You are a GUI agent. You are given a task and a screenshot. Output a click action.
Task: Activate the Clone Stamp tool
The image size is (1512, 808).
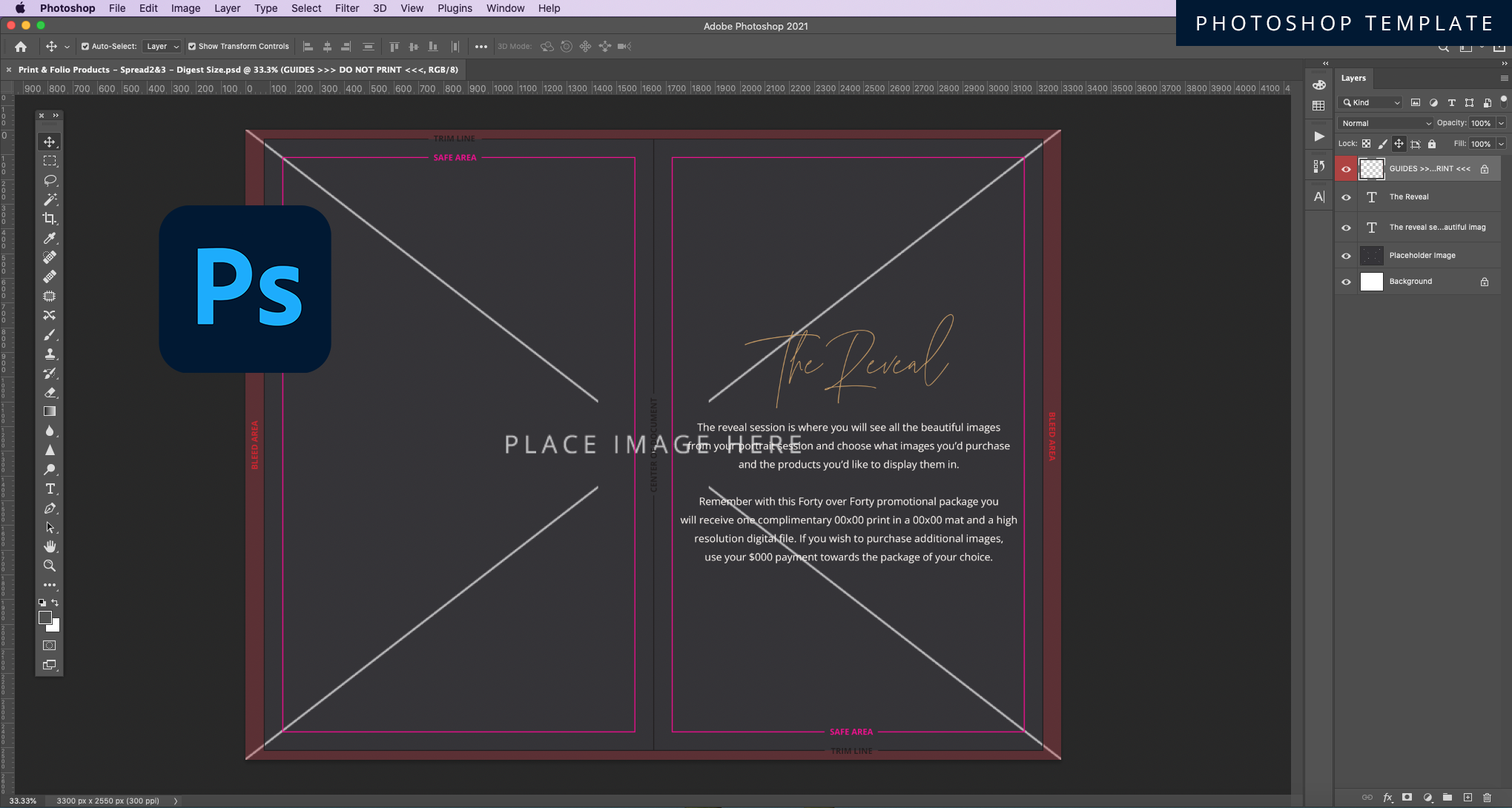49,354
